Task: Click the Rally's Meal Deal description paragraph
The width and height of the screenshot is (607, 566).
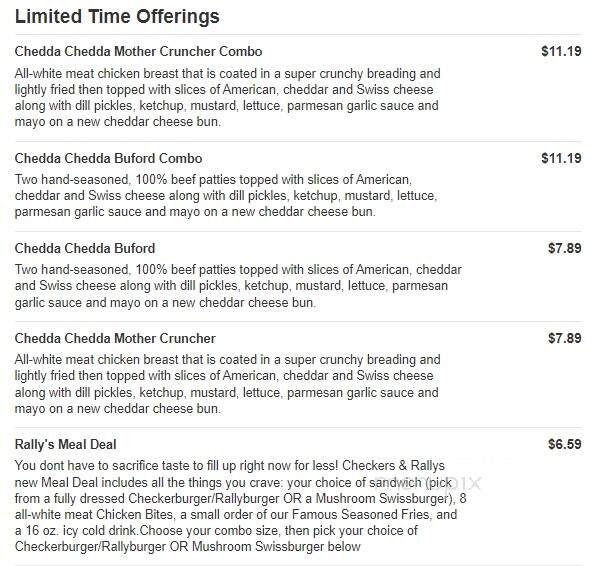Action: [240, 506]
